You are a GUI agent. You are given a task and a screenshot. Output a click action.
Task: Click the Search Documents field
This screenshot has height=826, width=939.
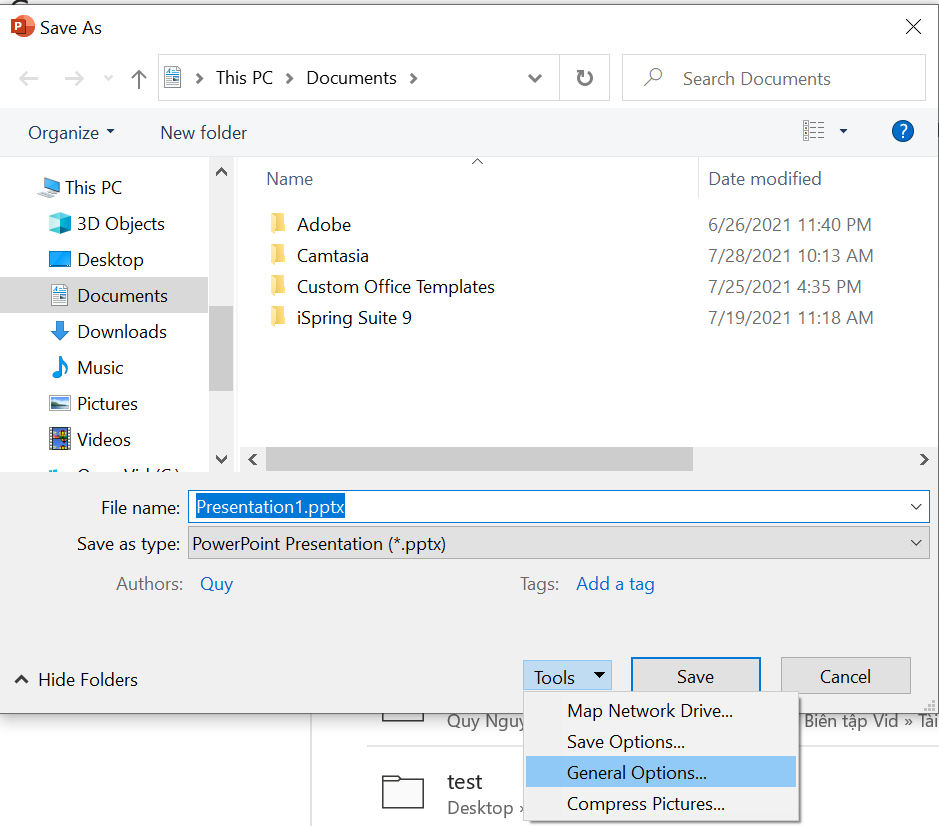point(774,78)
